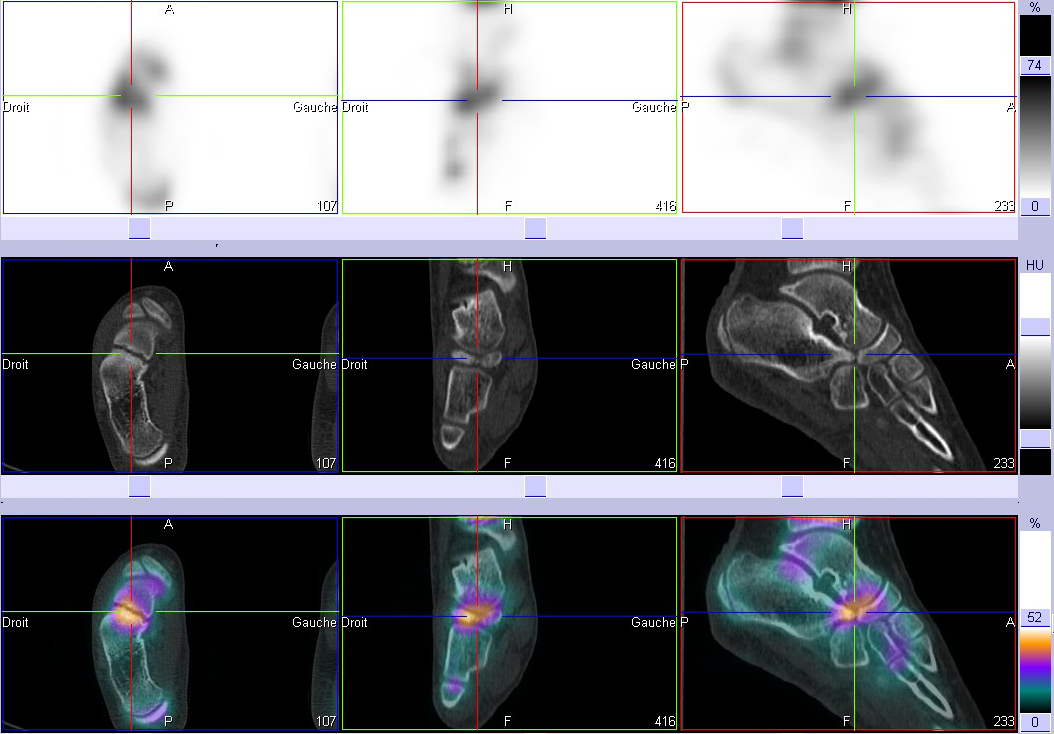The height and width of the screenshot is (734, 1054).
Task: Select the SPECT sagittal view panel
Action: pos(848,108)
